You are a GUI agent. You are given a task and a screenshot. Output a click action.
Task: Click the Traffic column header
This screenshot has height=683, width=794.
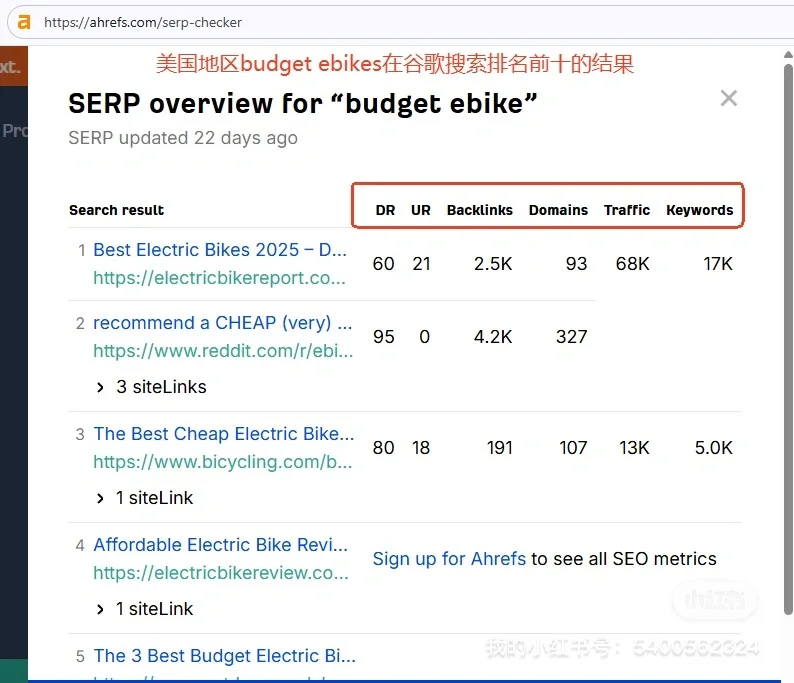pos(627,210)
